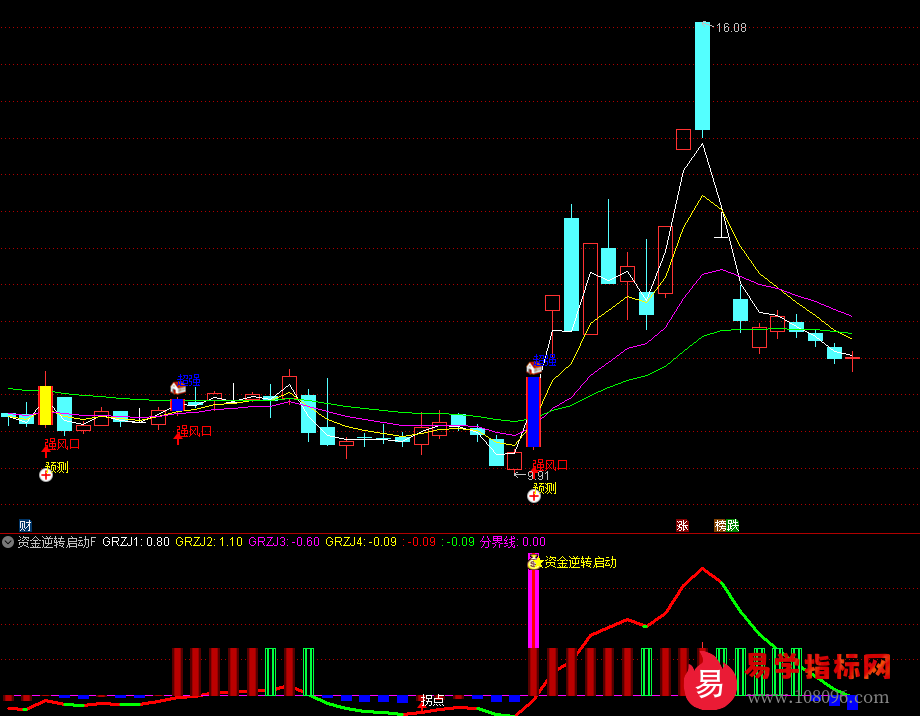Click the blue 财 finance marker

coord(25,525)
